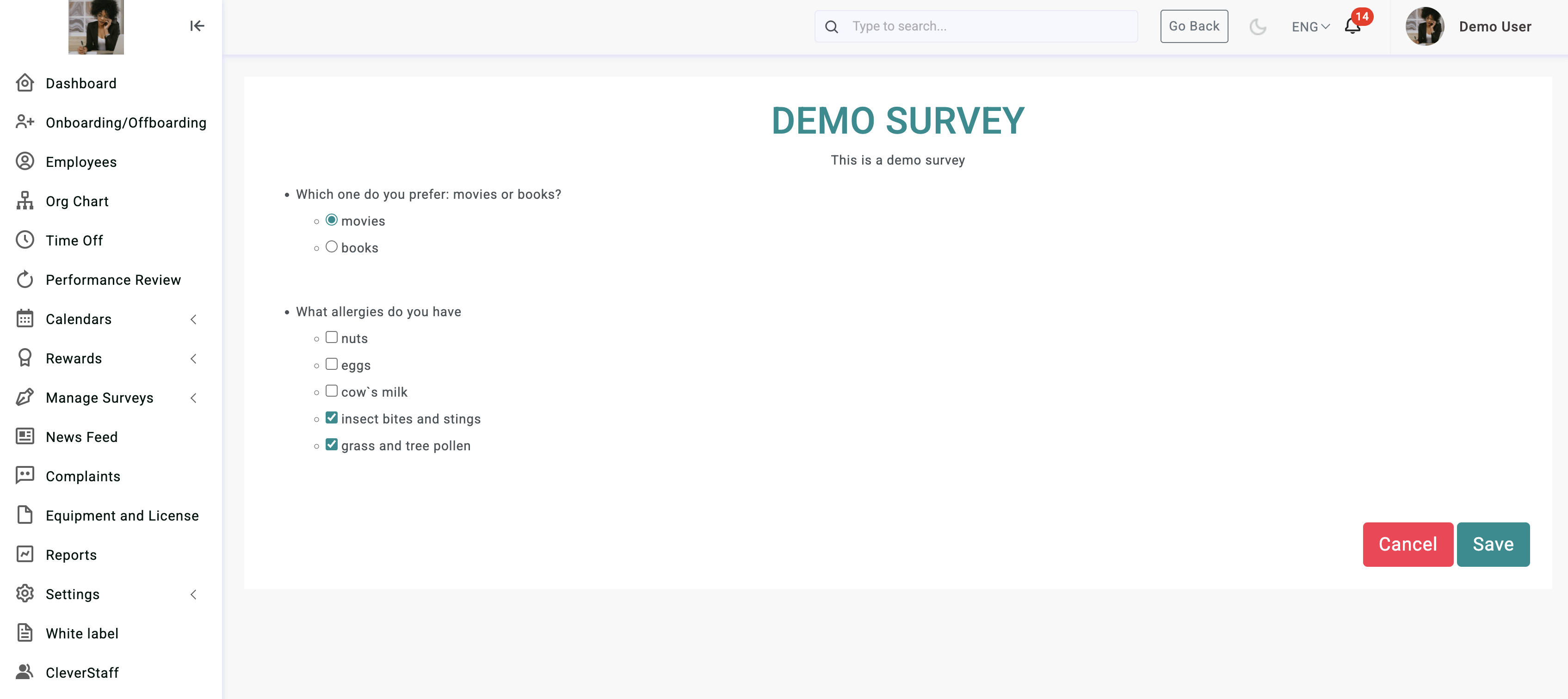Check the cow`s milk checkbox
Image resolution: width=1568 pixels, height=699 pixels.
(332, 391)
